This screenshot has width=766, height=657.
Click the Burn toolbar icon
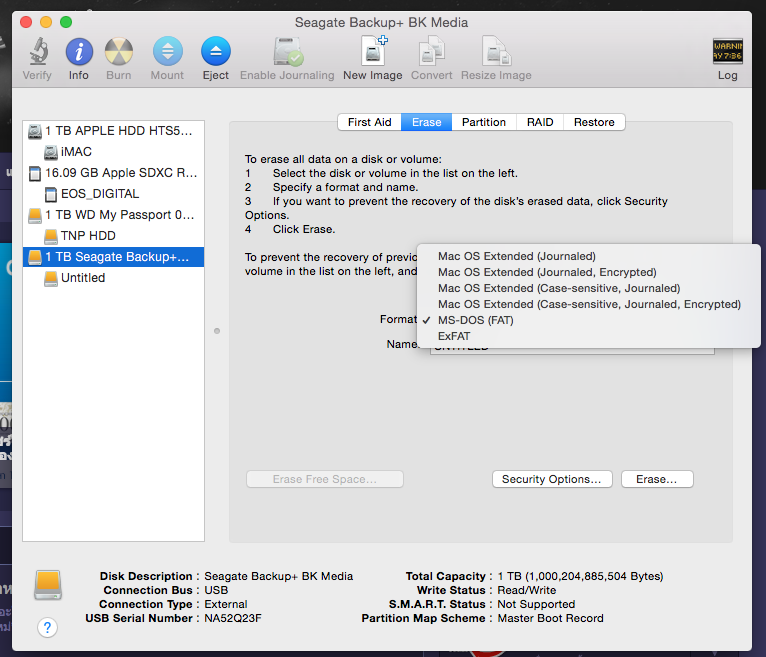point(119,51)
